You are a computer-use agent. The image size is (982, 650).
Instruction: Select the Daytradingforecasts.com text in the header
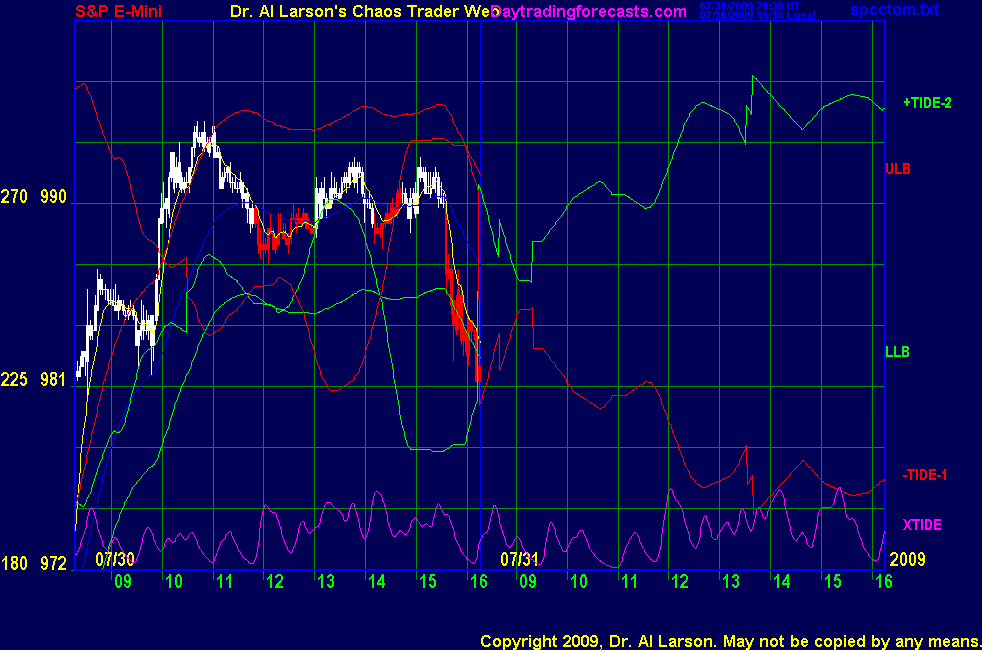click(x=589, y=11)
